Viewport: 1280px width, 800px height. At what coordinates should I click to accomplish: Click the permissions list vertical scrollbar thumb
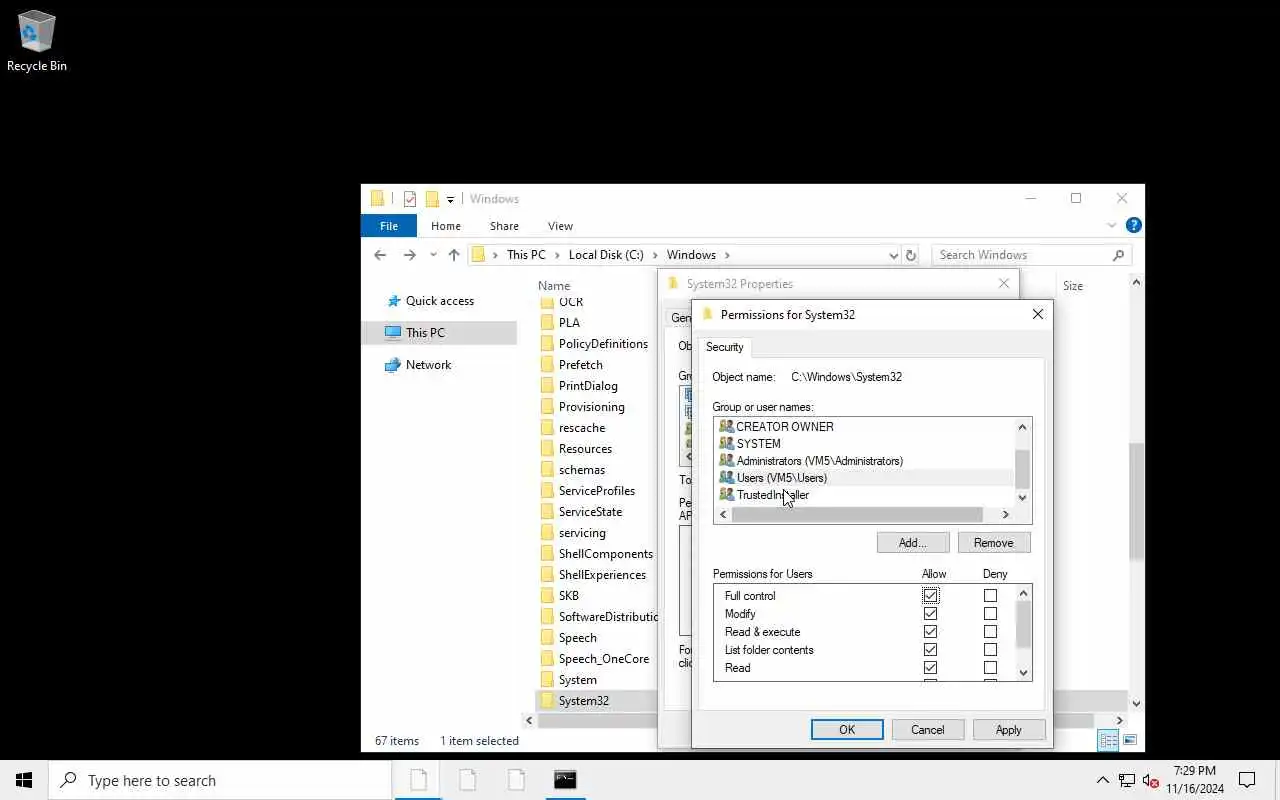1022,625
